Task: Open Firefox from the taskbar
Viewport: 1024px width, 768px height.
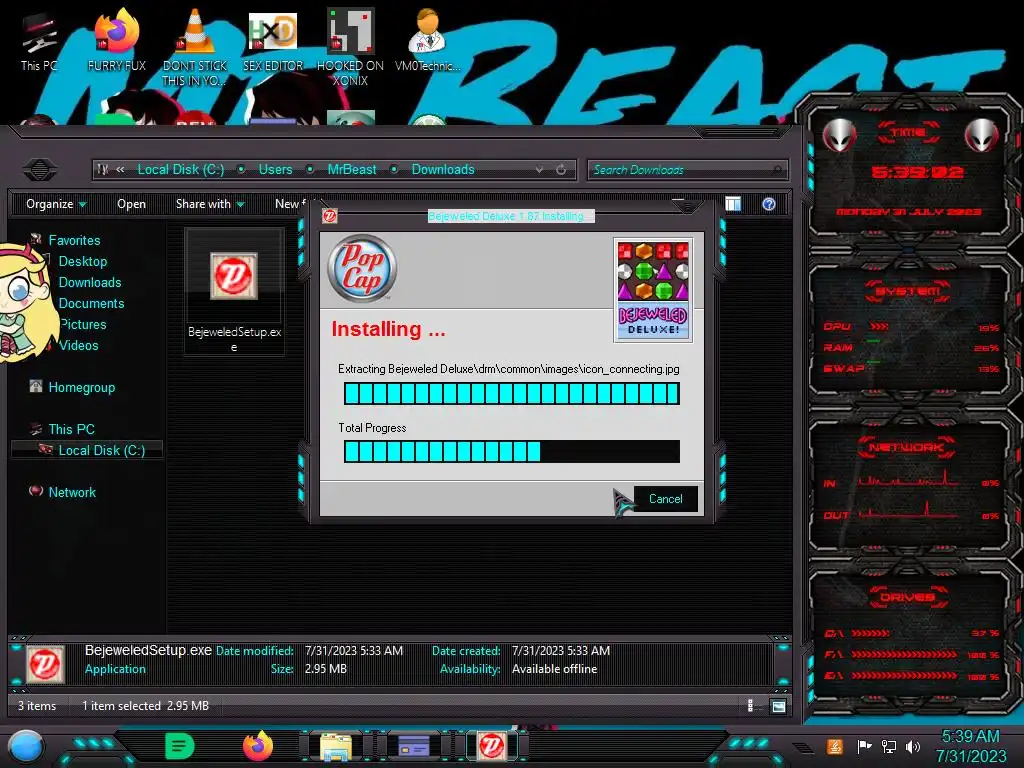Action: (258, 746)
